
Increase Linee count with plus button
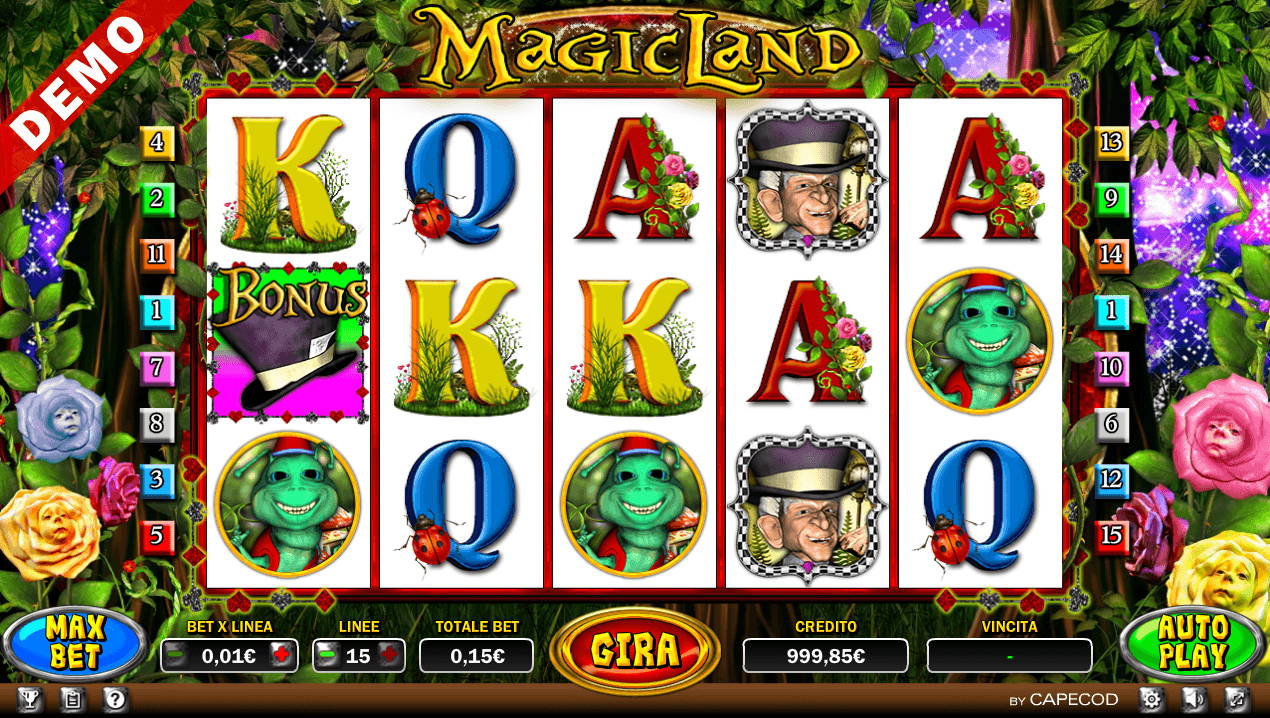tap(389, 656)
